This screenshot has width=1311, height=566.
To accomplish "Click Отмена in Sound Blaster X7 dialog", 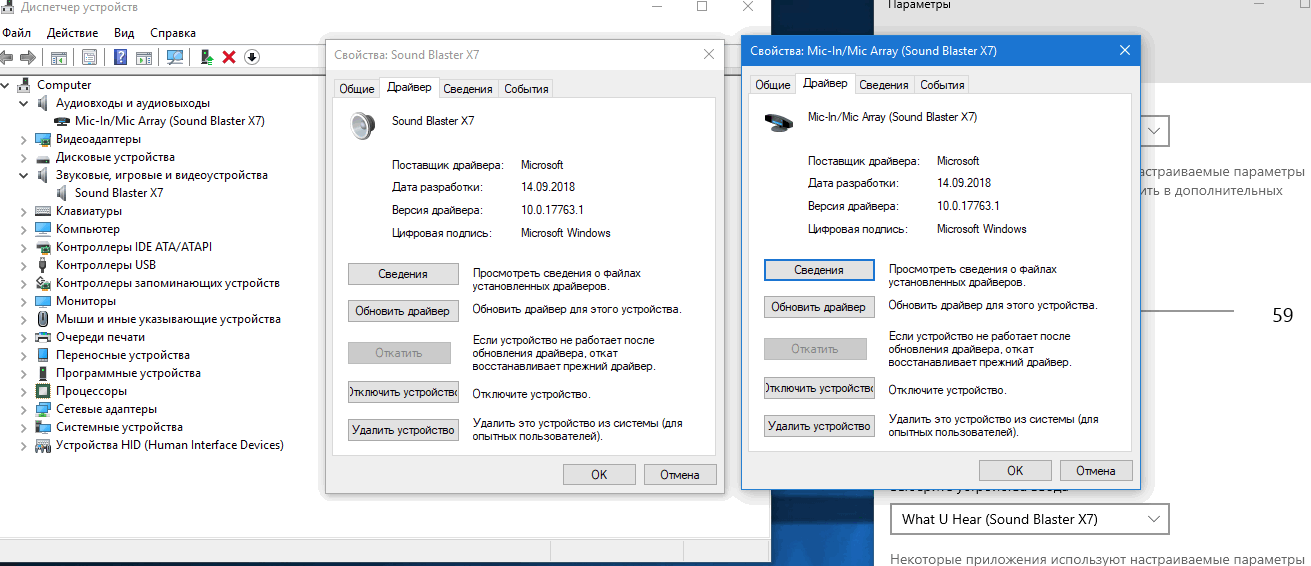I will click(680, 474).
